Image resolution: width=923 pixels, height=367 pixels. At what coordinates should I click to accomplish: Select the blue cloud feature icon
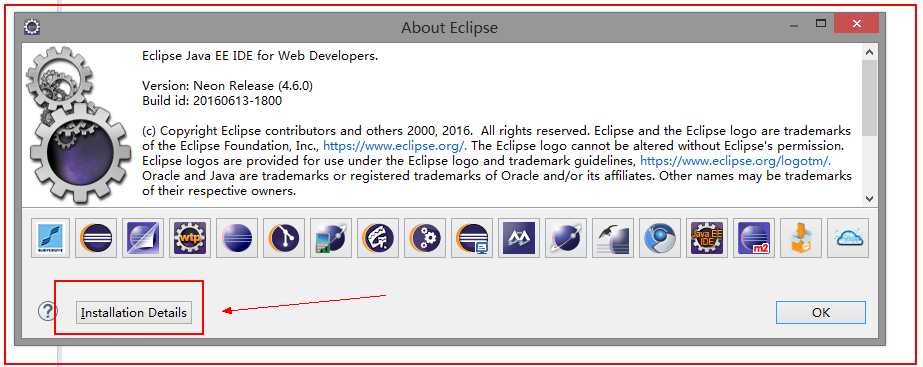848,238
